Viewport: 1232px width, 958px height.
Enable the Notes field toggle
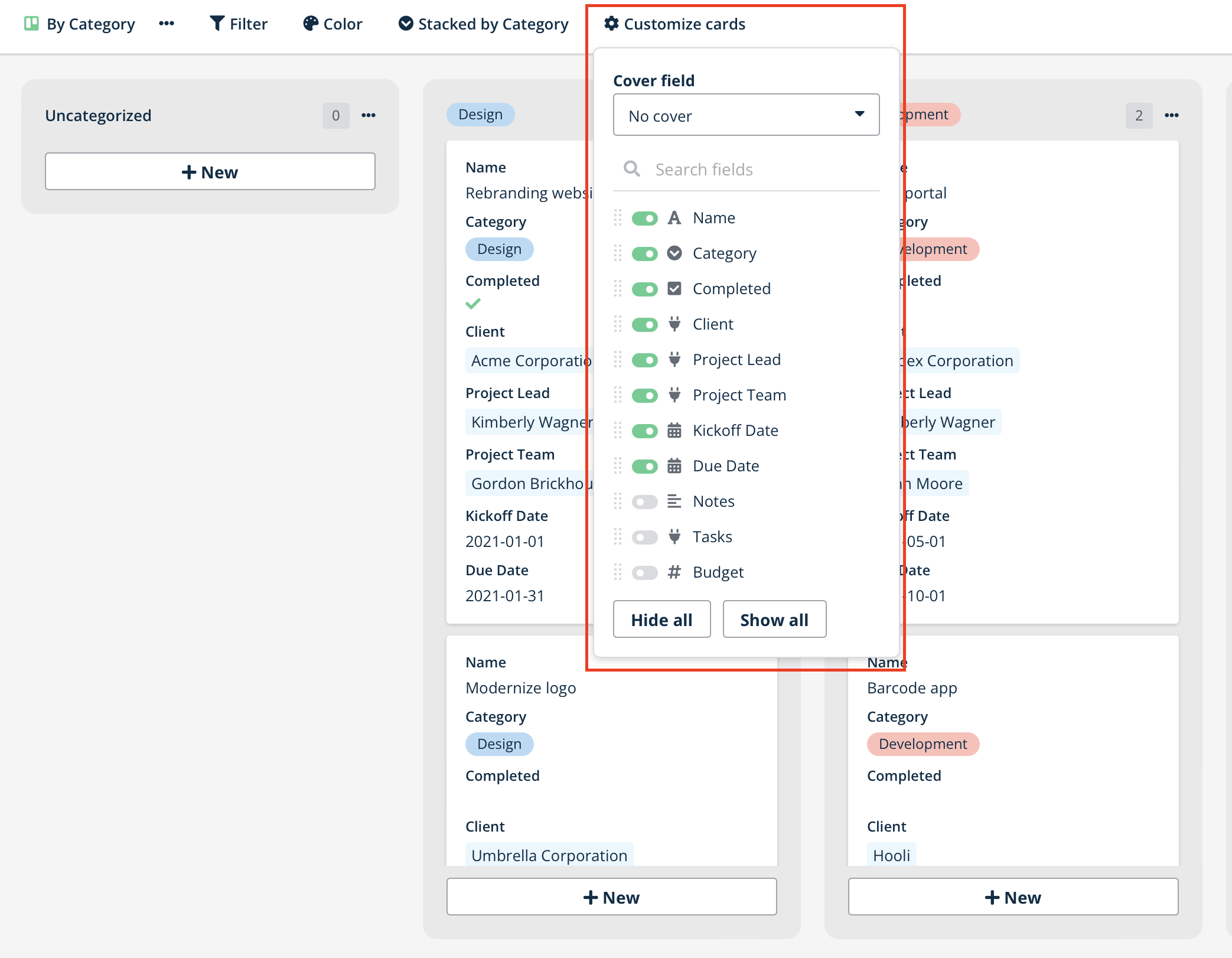click(644, 501)
